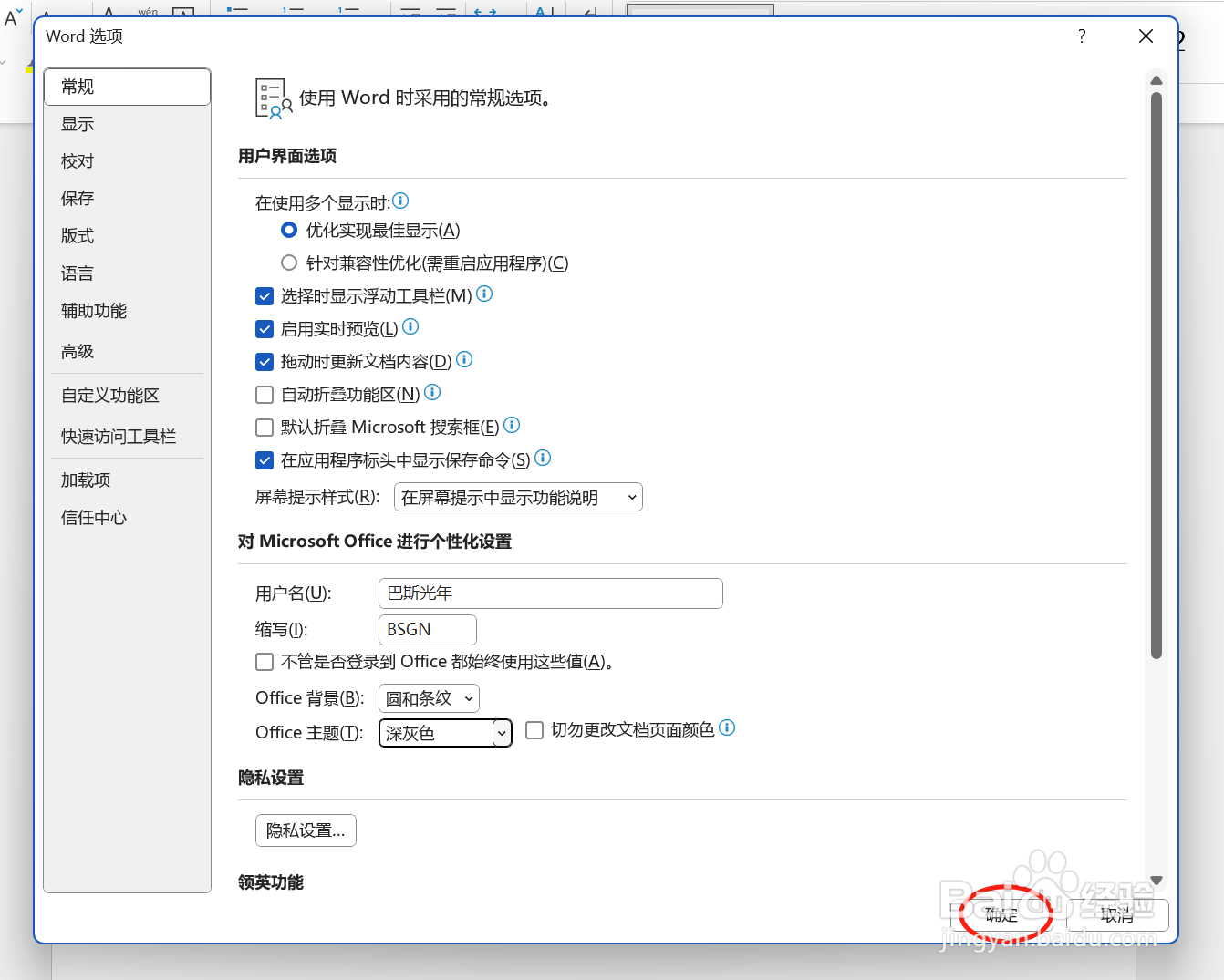Click info icon beside 在应用程序标头中显示保存命令

tap(543, 458)
